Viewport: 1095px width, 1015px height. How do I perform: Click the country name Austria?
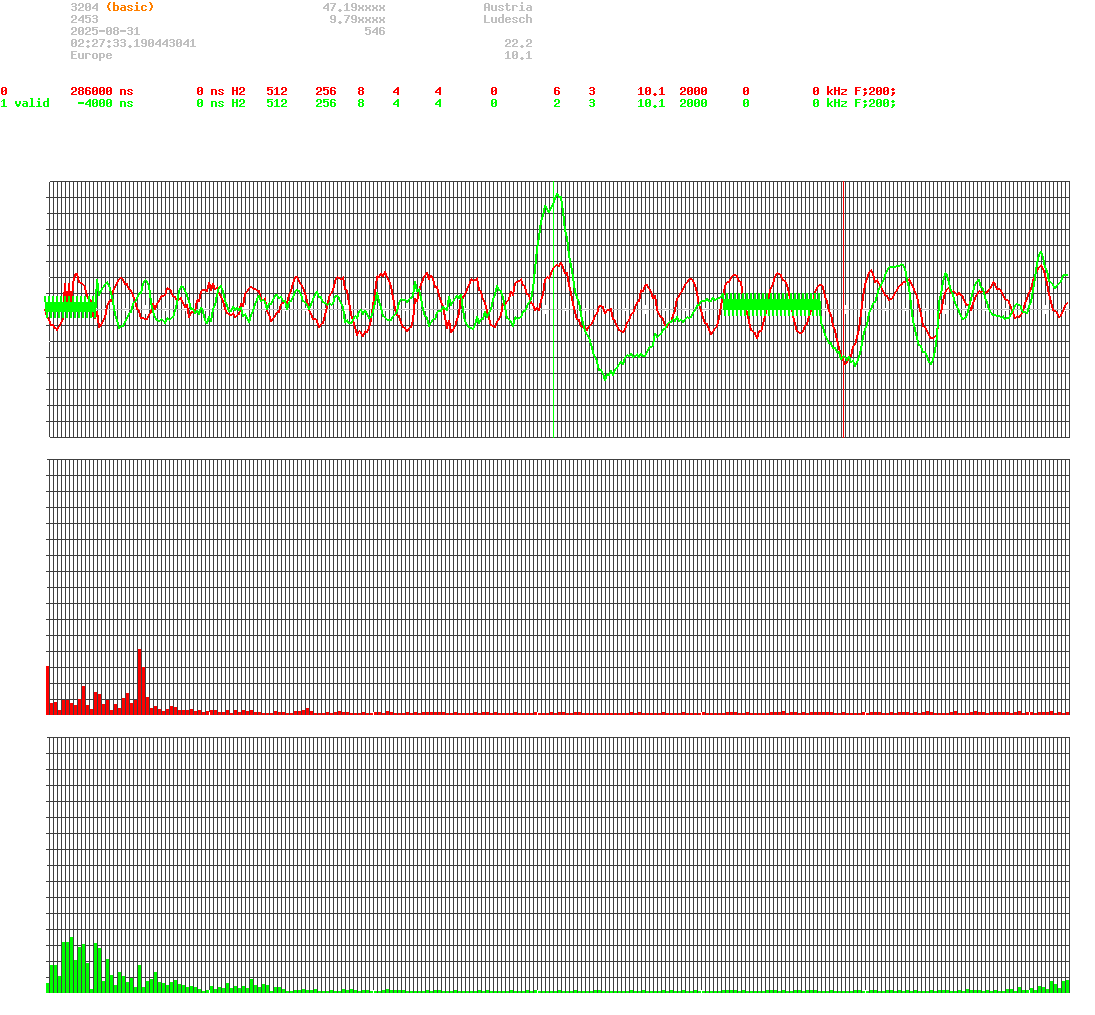tap(508, 7)
